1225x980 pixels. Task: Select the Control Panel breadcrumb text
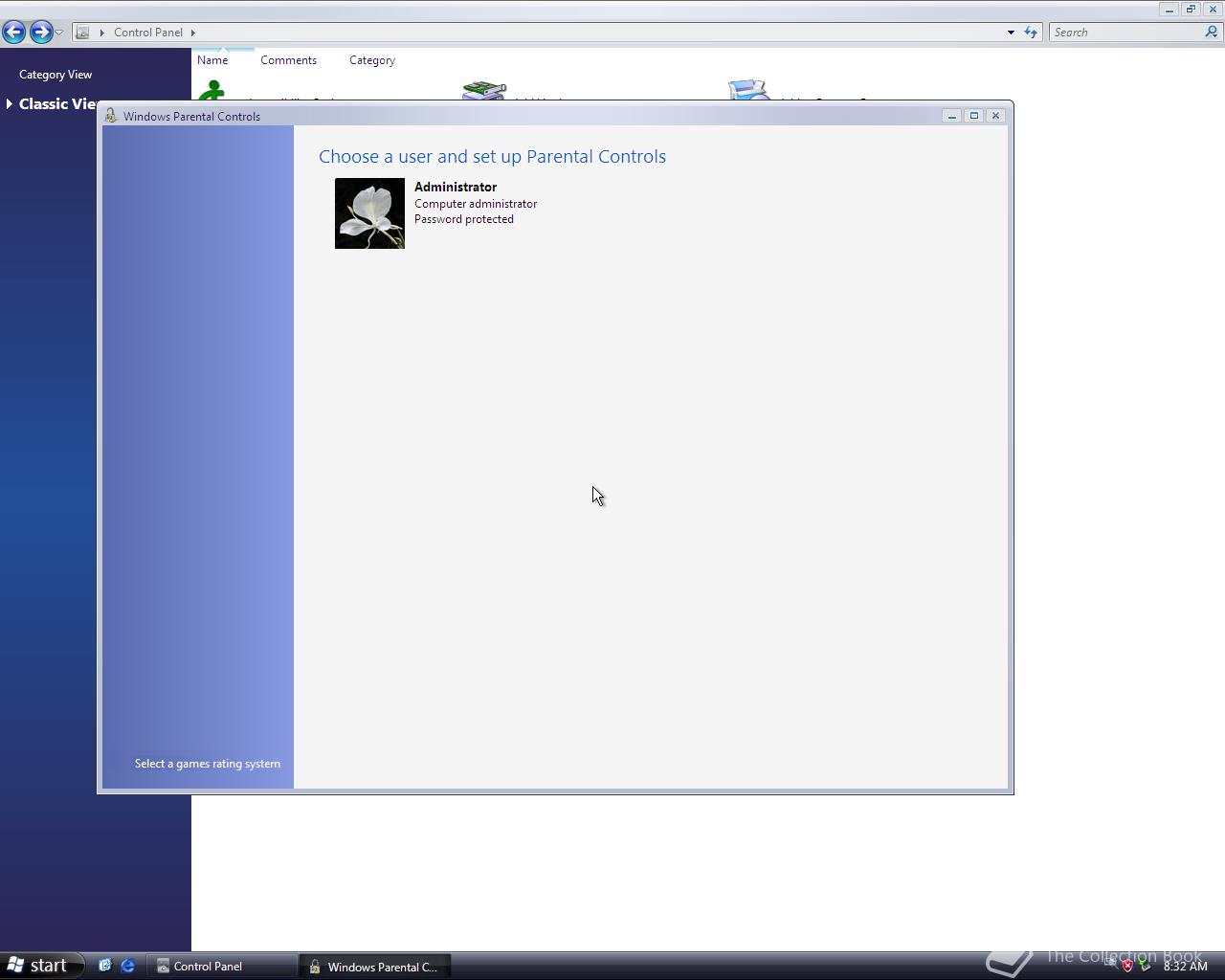coord(148,32)
